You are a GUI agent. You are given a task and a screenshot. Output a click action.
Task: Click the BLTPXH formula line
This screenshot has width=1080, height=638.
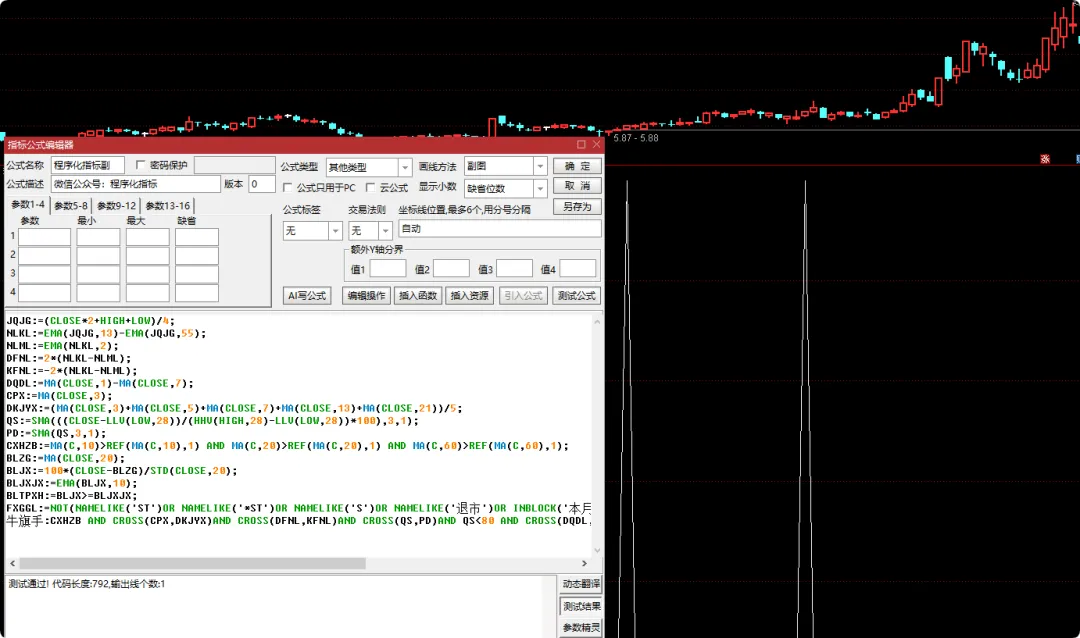72,495
